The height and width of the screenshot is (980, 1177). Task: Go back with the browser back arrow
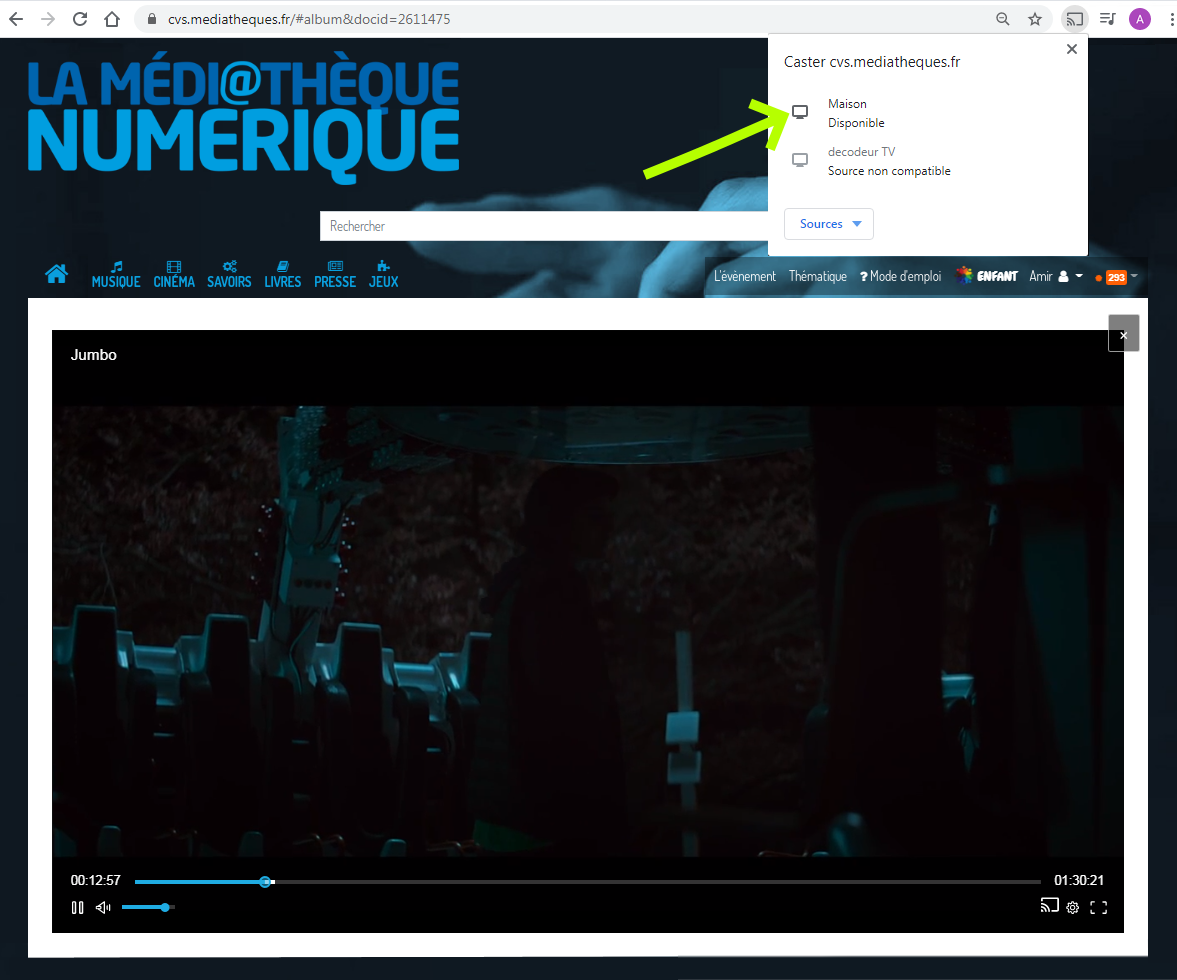coord(16,19)
